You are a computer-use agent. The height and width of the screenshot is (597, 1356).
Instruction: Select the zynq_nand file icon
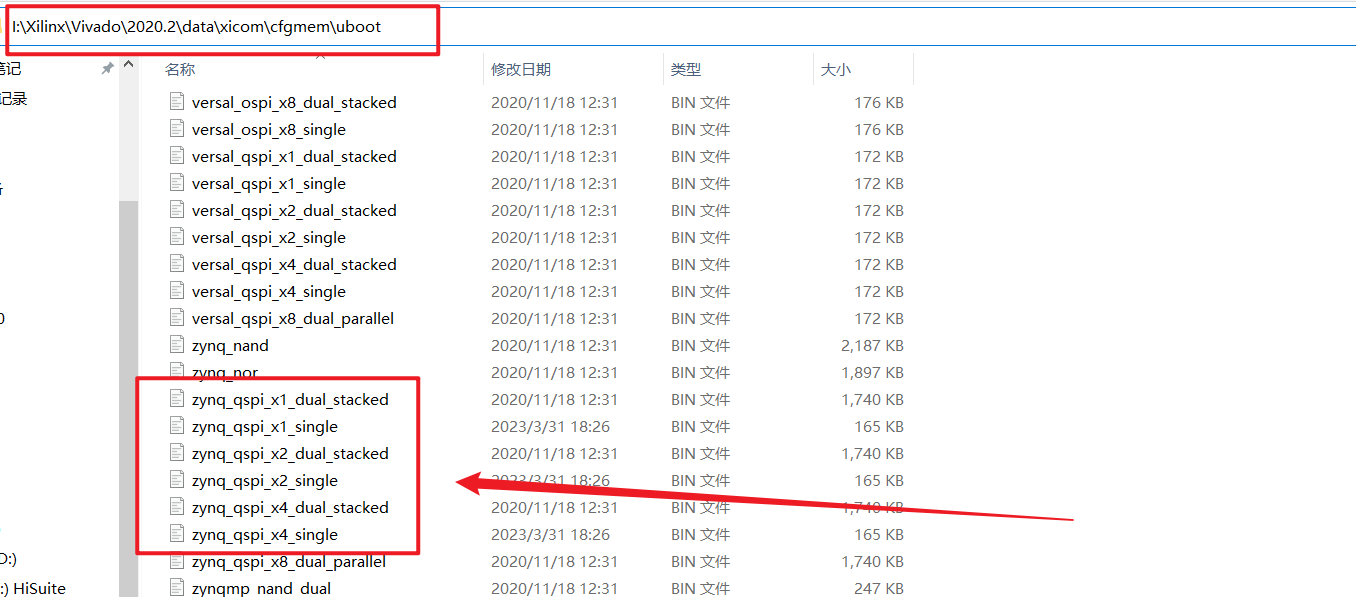pyautogui.click(x=177, y=345)
